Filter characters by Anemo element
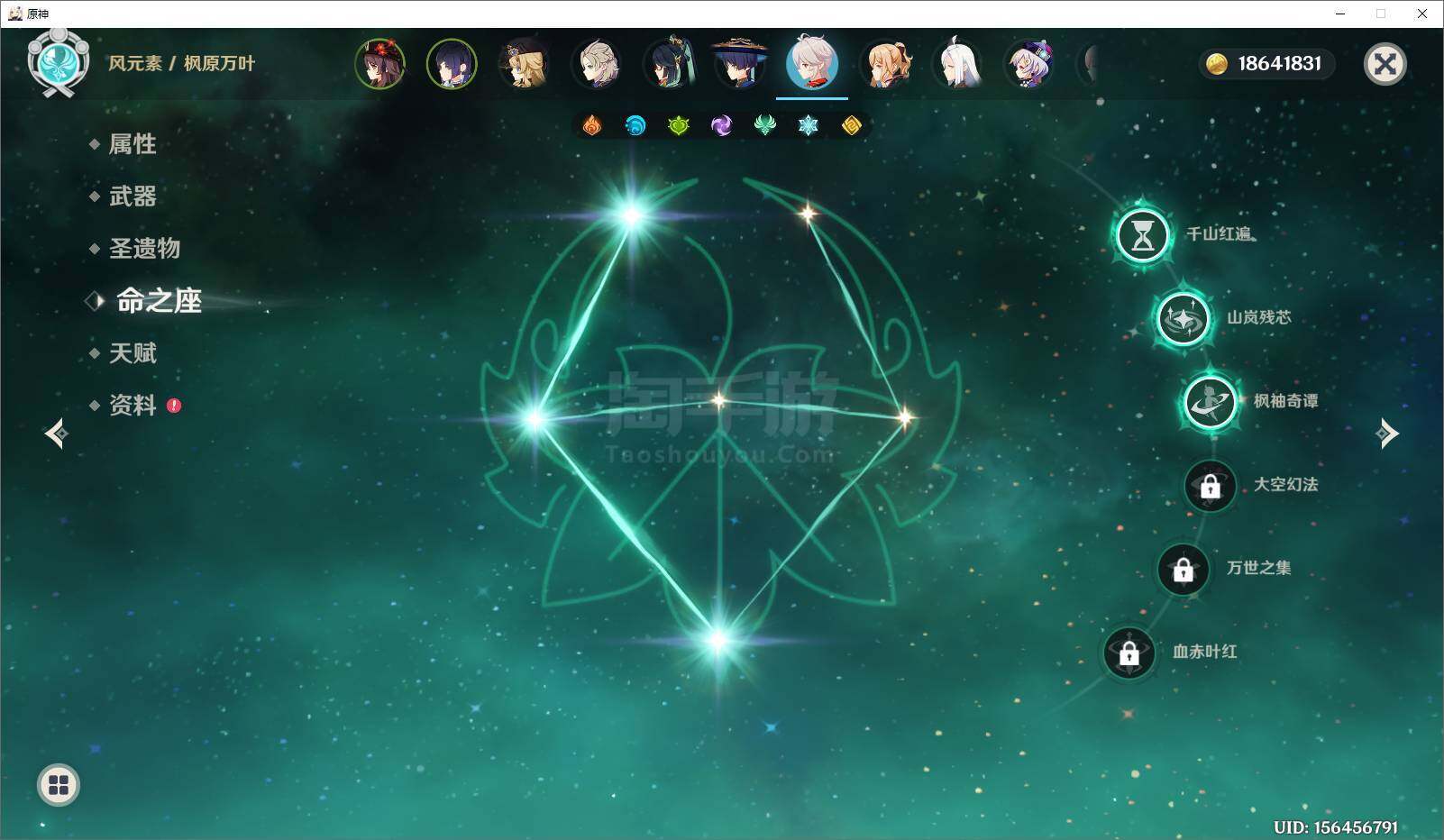 click(x=765, y=125)
